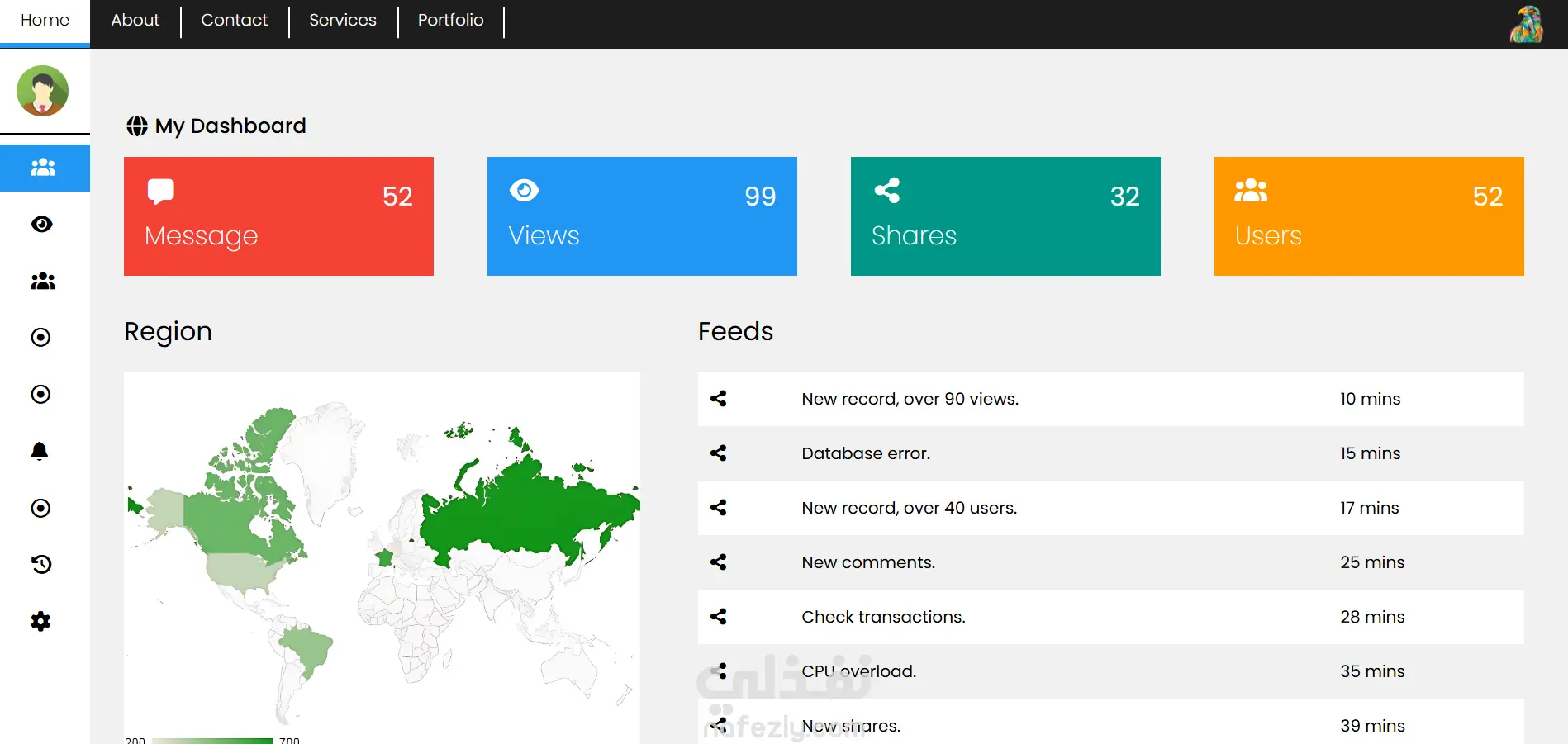This screenshot has width=1568, height=744.
Task: Click share icon in 'Check transactions' row
Action: [x=719, y=617]
